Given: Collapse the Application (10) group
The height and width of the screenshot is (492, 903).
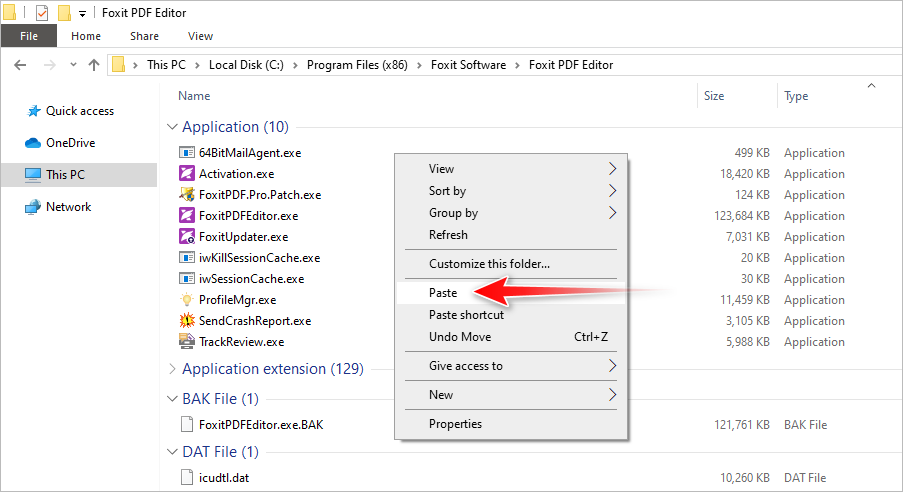Looking at the screenshot, I should [x=170, y=127].
